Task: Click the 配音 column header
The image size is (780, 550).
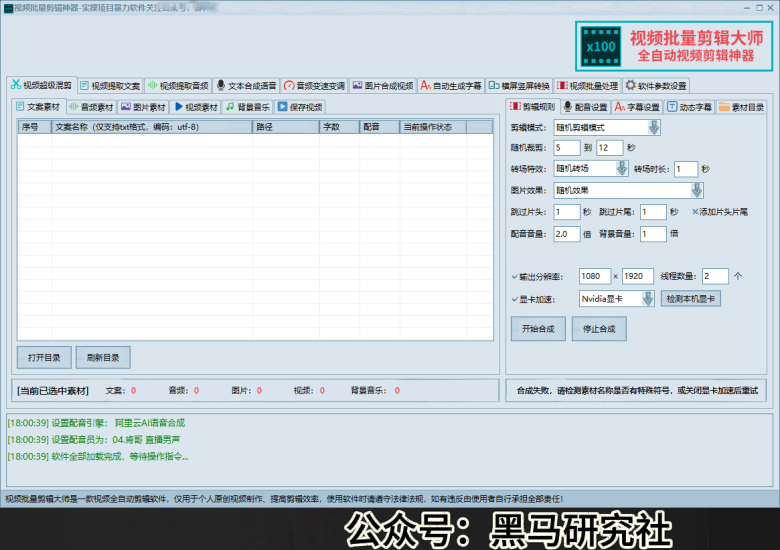Action: click(379, 127)
